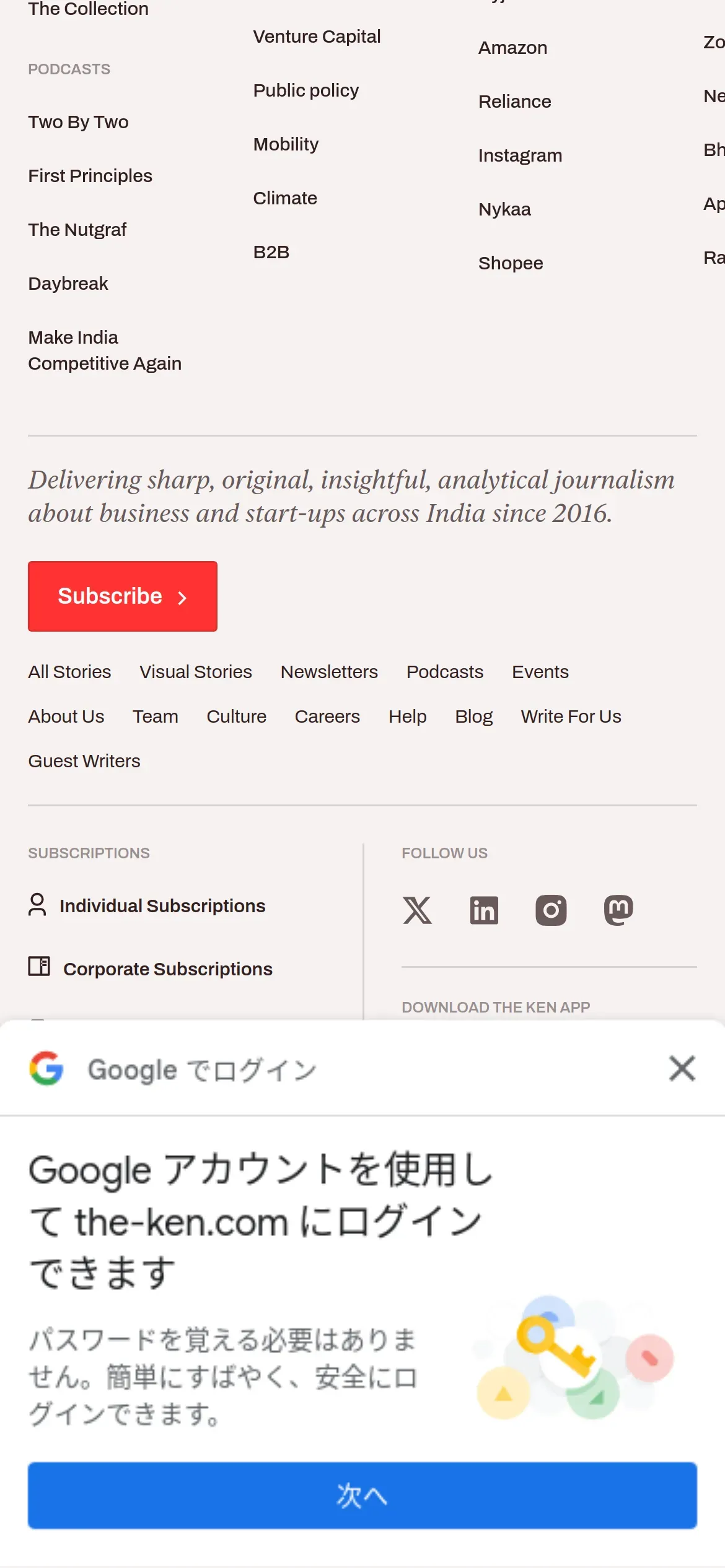The width and height of the screenshot is (725, 1568).
Task: Open the Team page
Action: (156, 716)
